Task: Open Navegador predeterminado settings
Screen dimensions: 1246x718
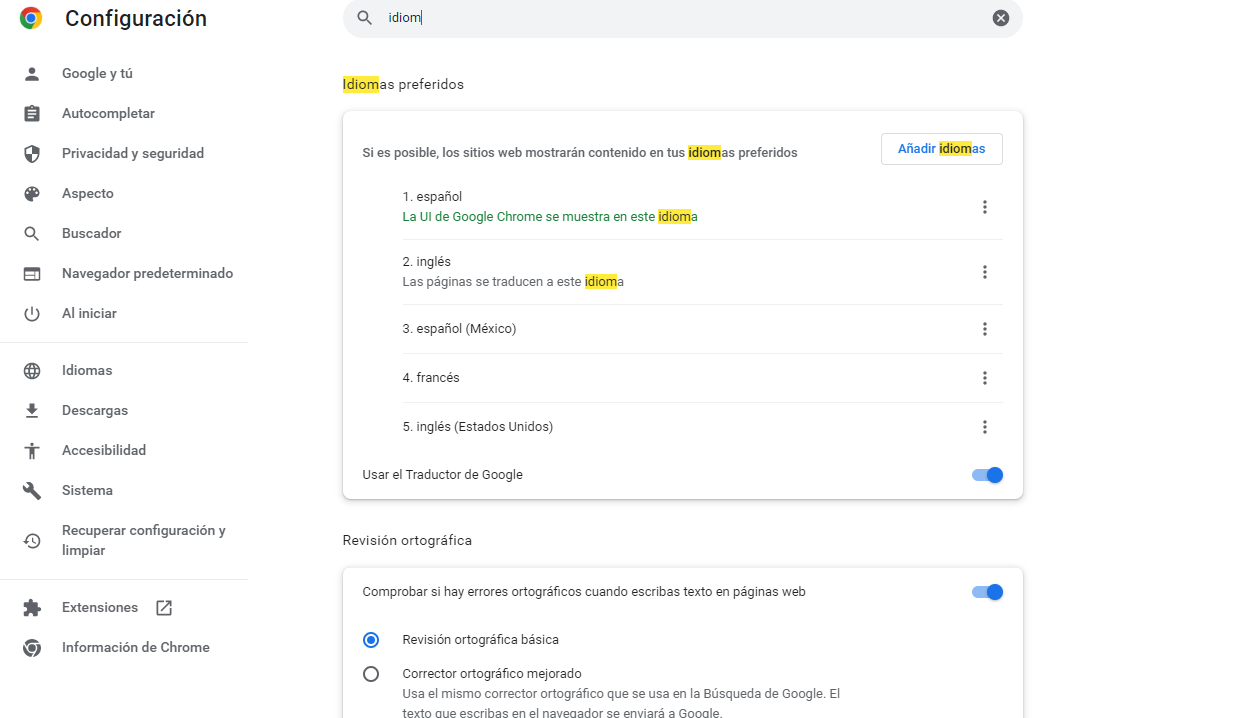Action: [x=146, y=273]
